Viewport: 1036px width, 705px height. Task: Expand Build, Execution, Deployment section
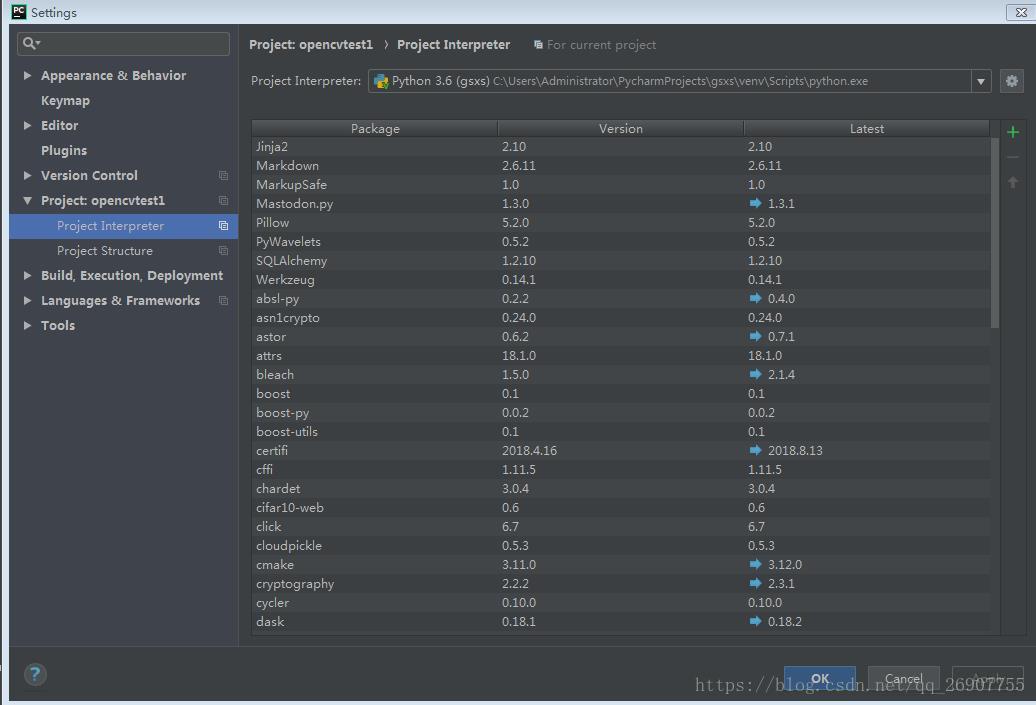click(x=27, y=276)
